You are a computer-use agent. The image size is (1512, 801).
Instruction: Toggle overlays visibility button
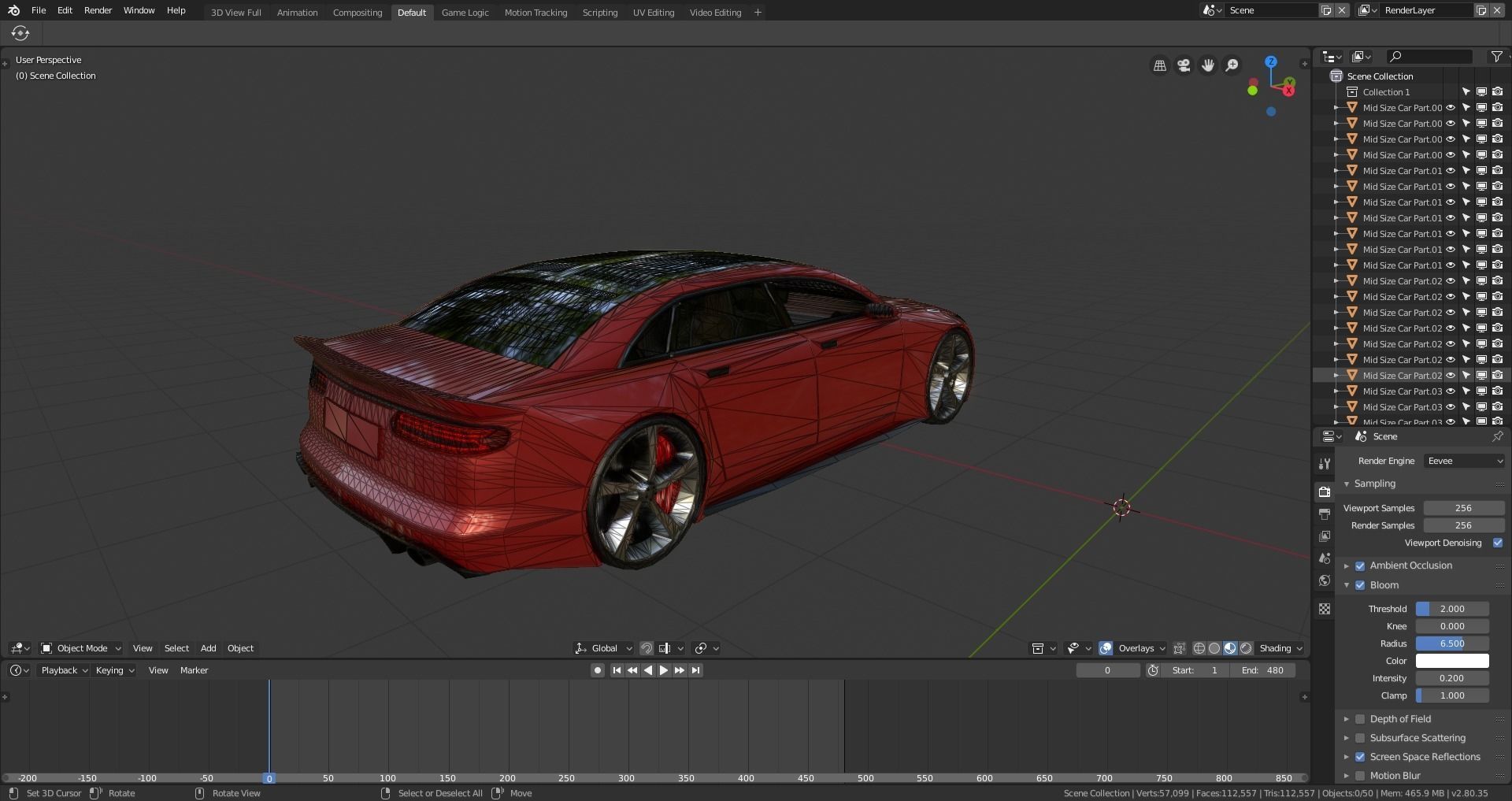1106,648
